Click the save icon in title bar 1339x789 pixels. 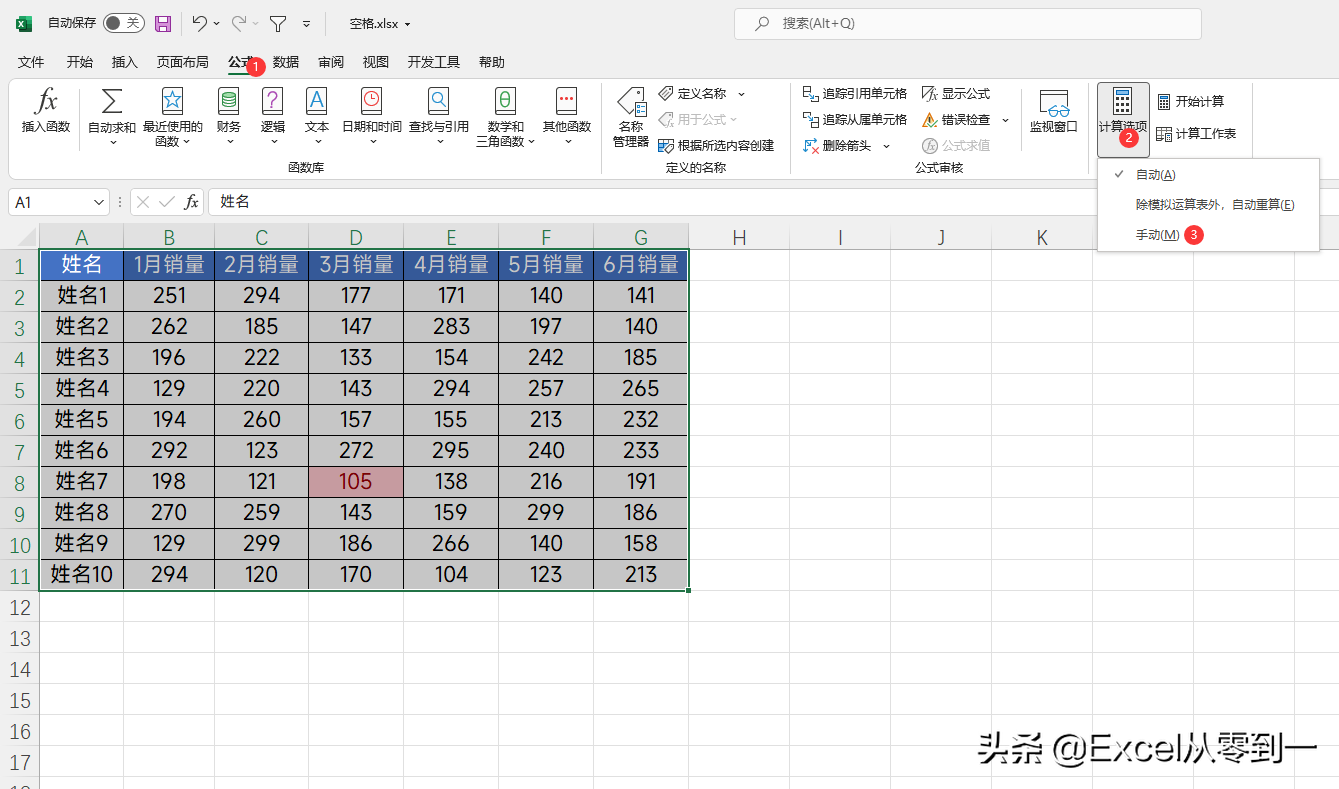(x=162, y=23)
